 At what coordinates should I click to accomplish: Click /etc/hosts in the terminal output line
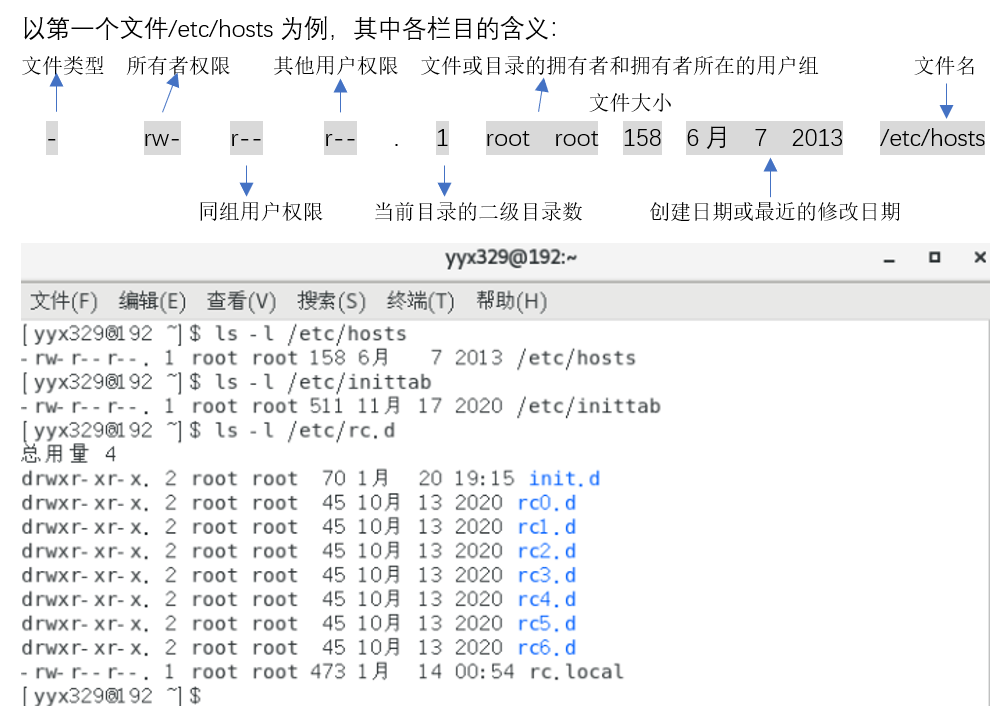[x=577, y=358]
